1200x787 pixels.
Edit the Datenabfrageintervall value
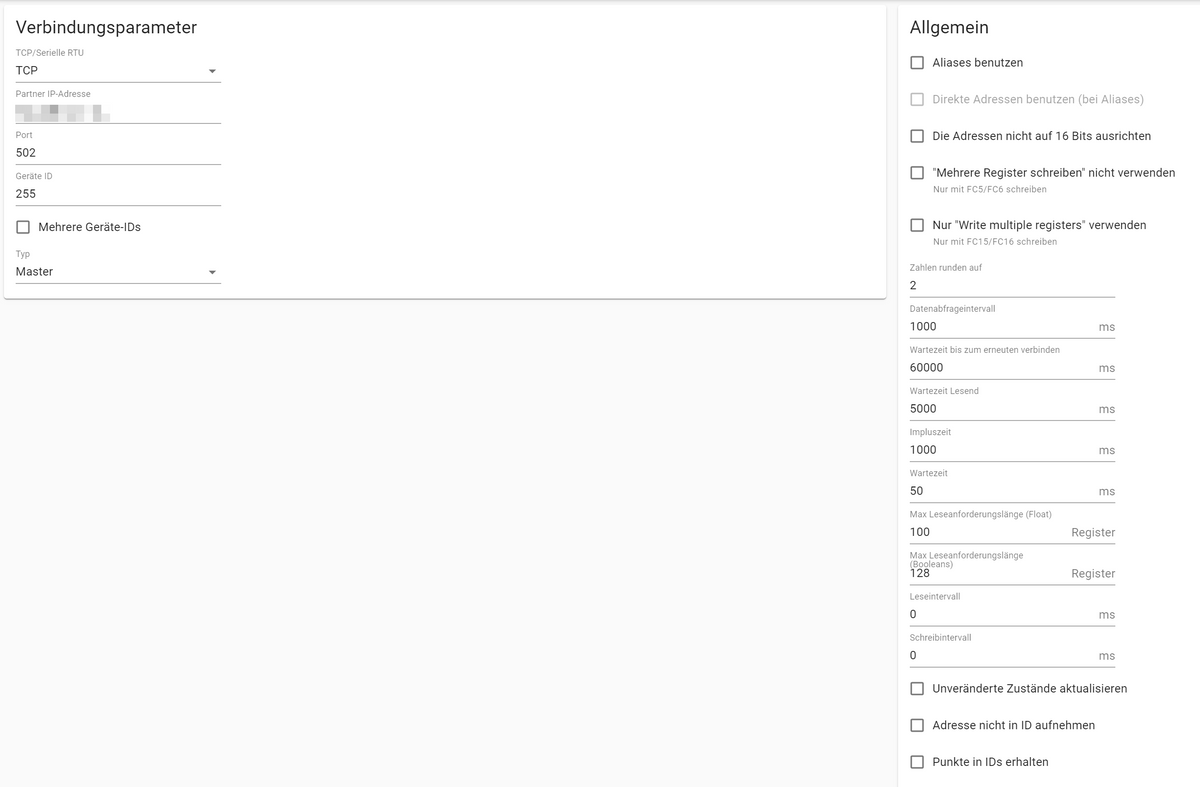1002,327
